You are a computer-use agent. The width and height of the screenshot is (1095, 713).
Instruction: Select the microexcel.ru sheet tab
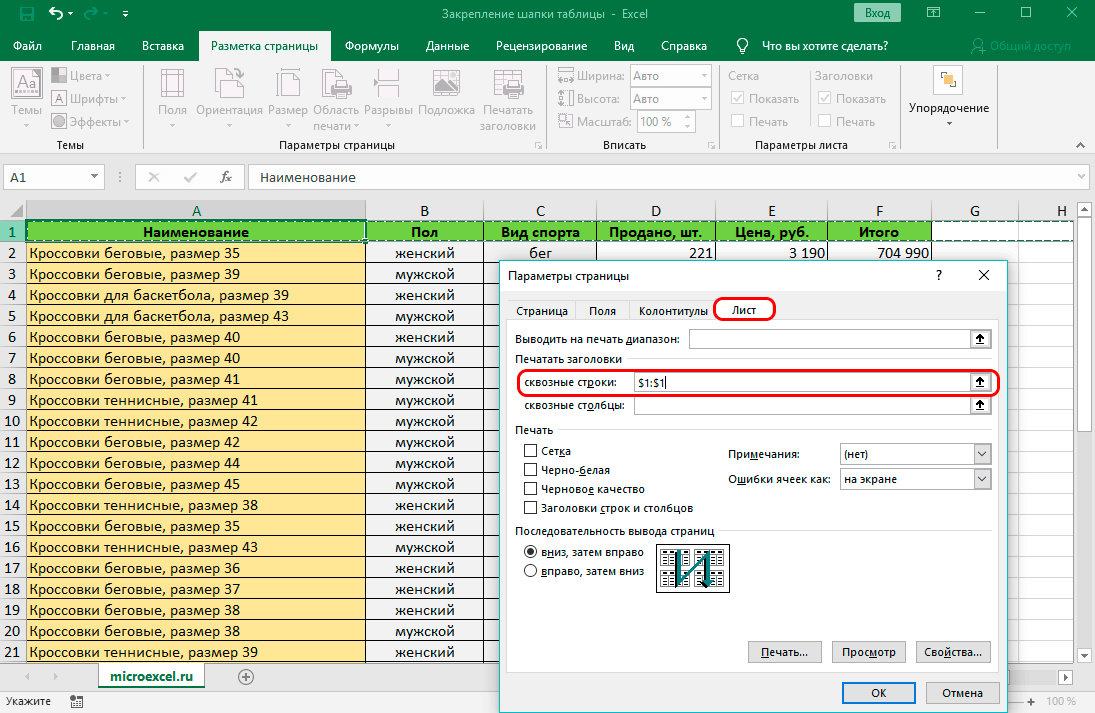point(152,676)
